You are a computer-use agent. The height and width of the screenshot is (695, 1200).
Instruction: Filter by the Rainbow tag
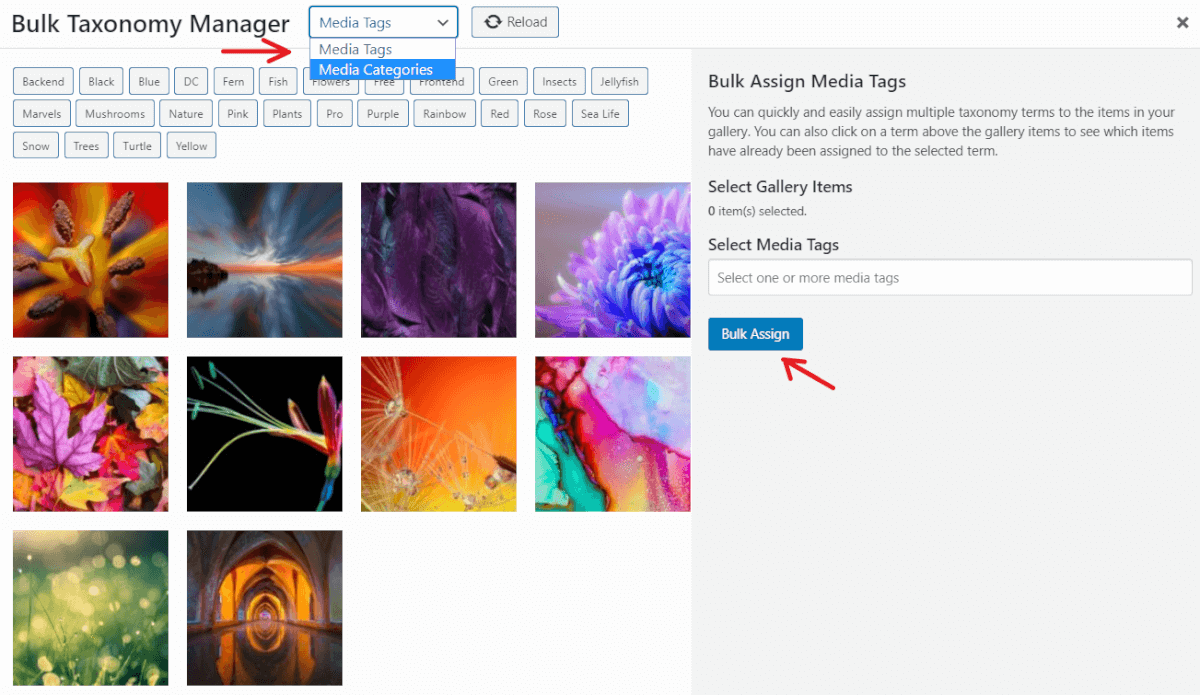point(445,114)
